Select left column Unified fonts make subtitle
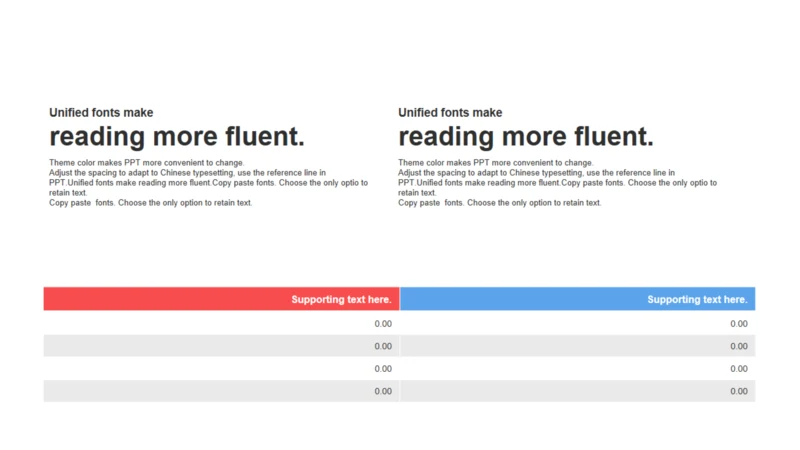Image resolution: width=800 pixels, height=450 pixels. click(101, 113)
